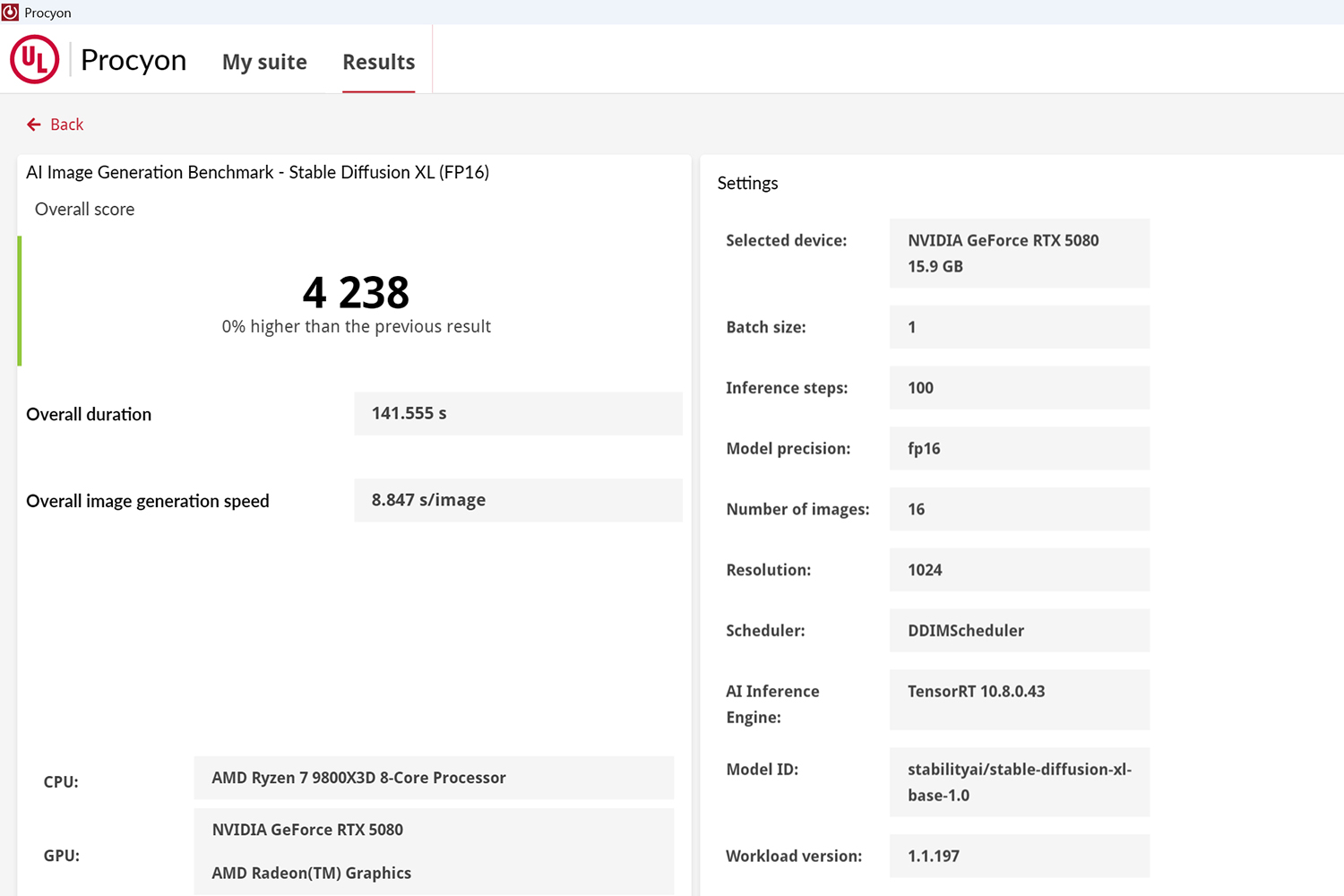Screen dimensions: 1344x896
Task: Click the stable-diffusion-xl-base-1.0 Model ID field
Action: (1019, 782)
